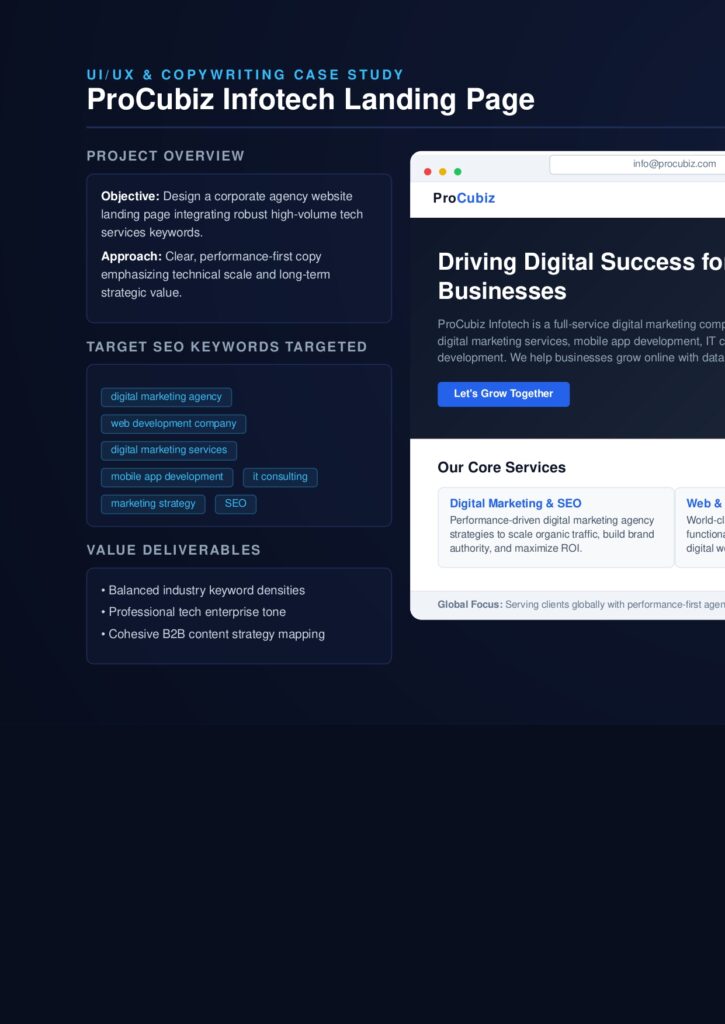Screen dimensions: 725x1024
Task: Select the 'mobile app development' keyword tag
Action: tap(167, 477)
